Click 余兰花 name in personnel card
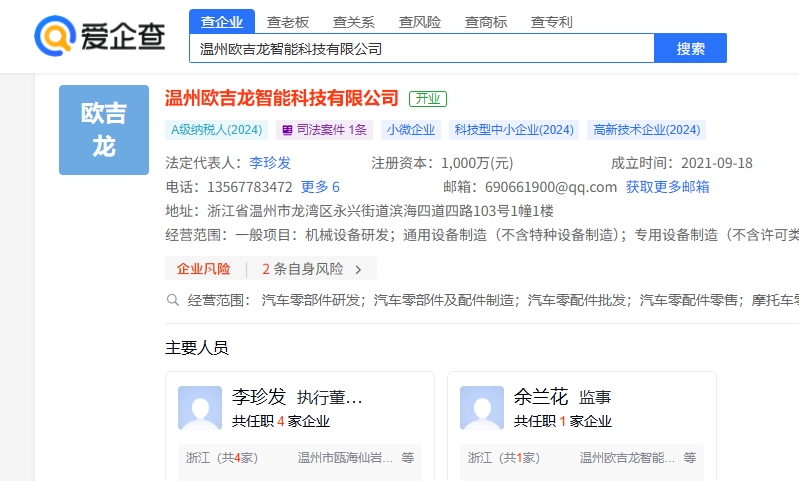799x481 pixels. pos(541,397)
